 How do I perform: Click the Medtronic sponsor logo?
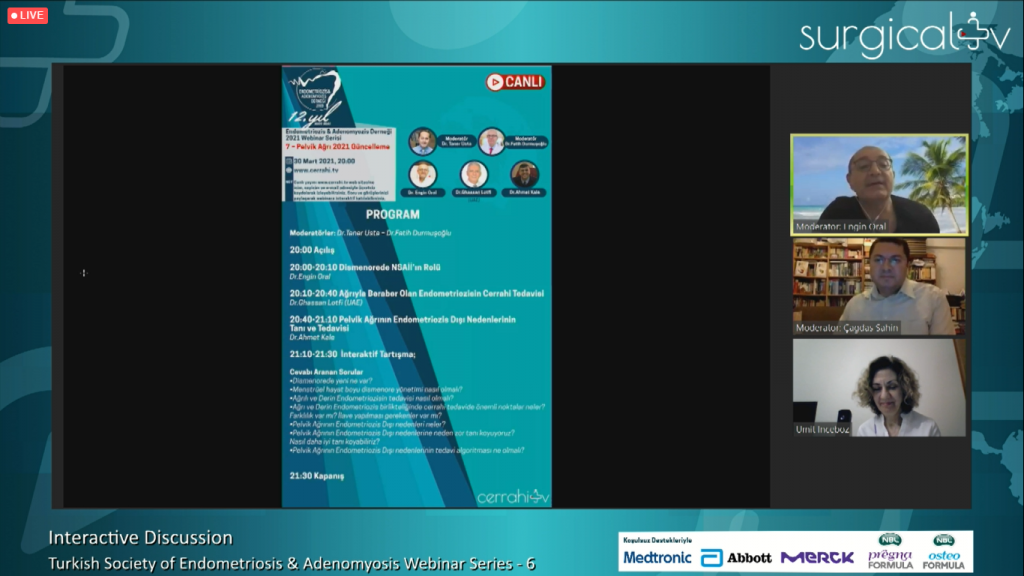click(656, 557)
